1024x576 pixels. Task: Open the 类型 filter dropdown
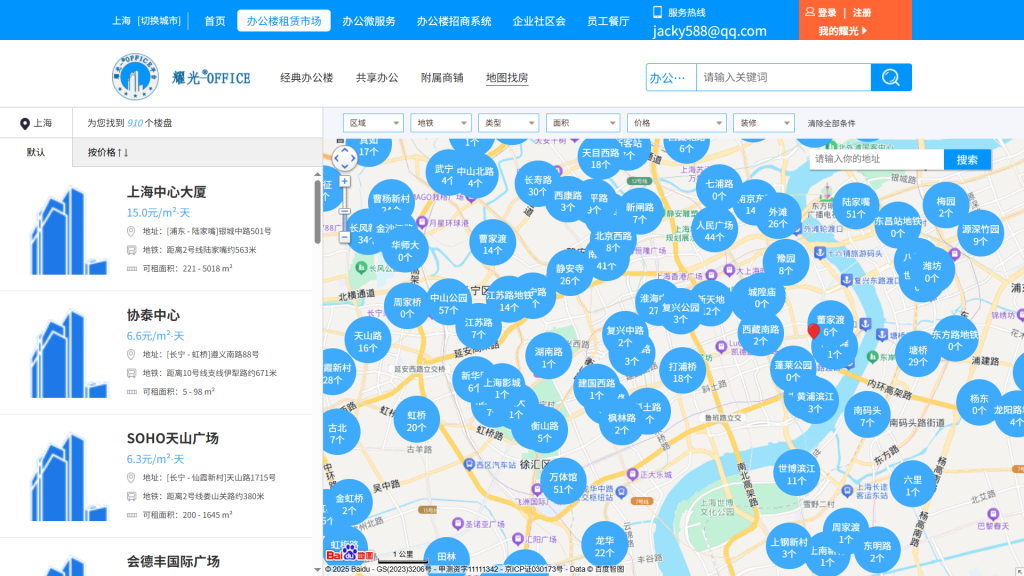point(508,123)
